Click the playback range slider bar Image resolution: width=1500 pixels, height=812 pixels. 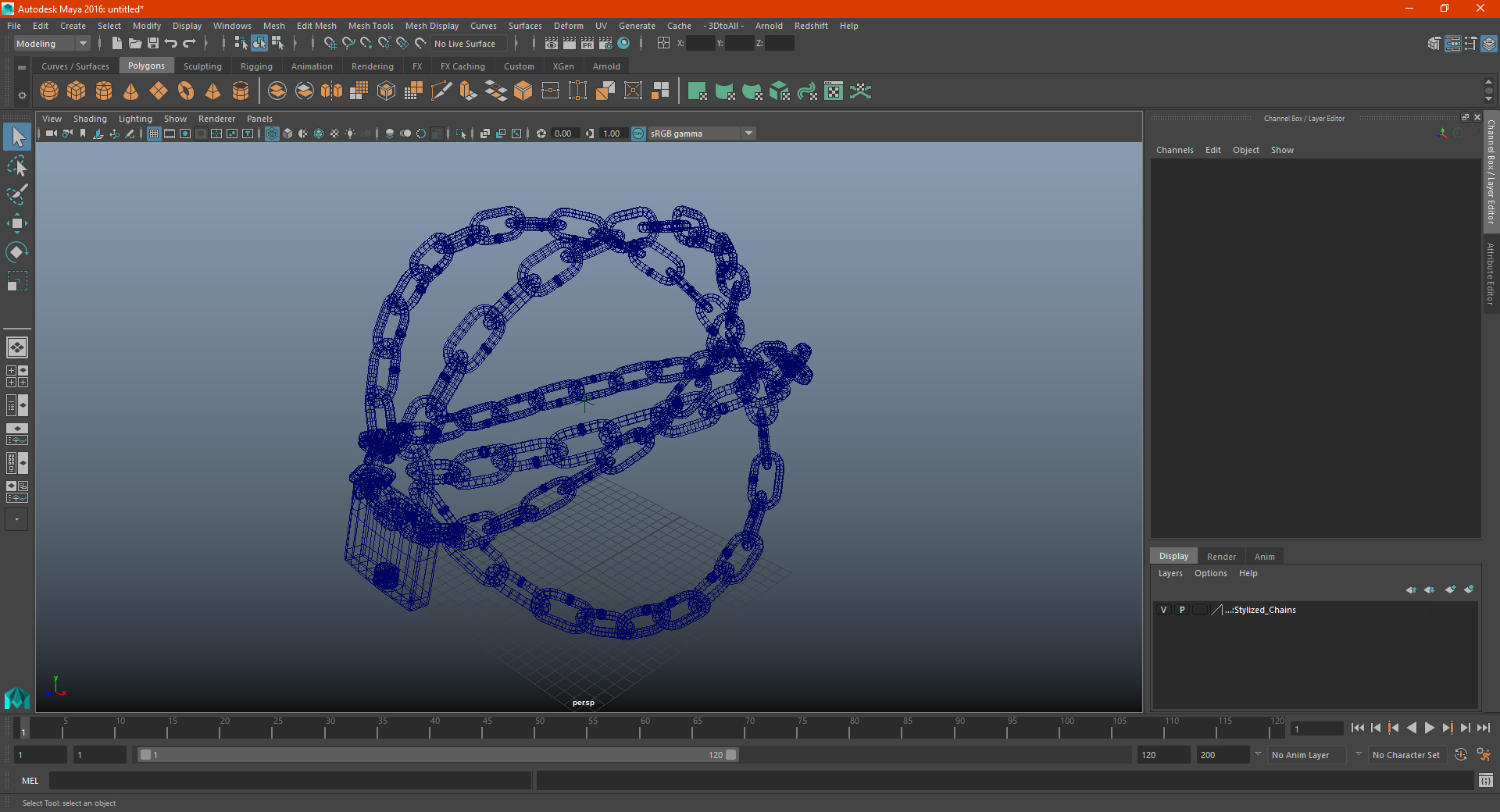click(x=437, y=755)
